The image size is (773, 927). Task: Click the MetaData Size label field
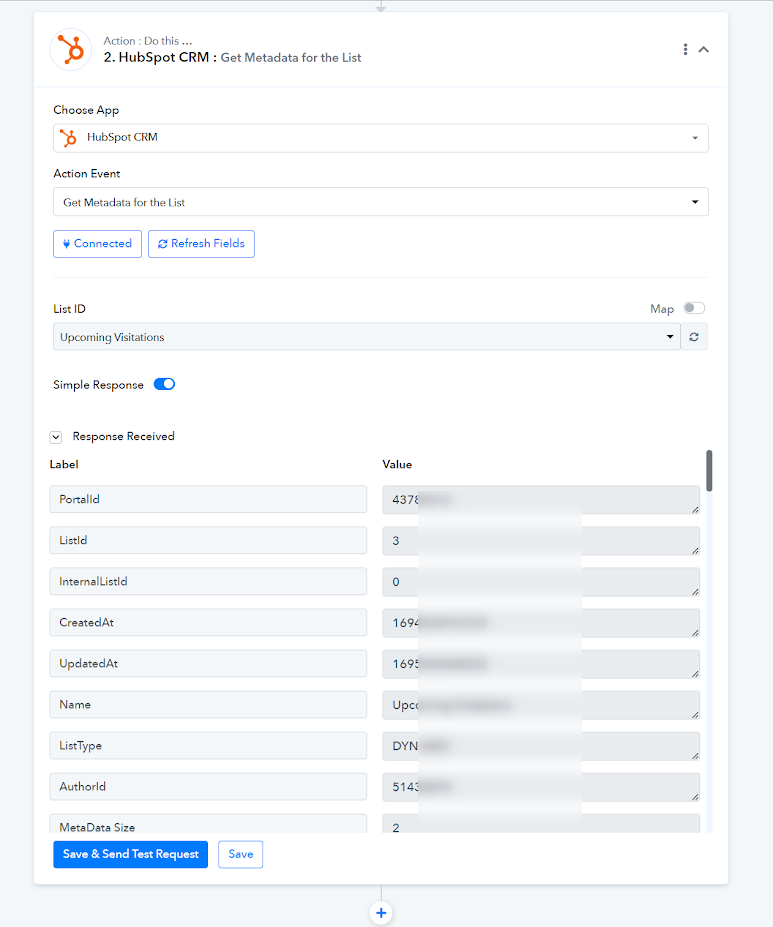click(x=208, y=824)
